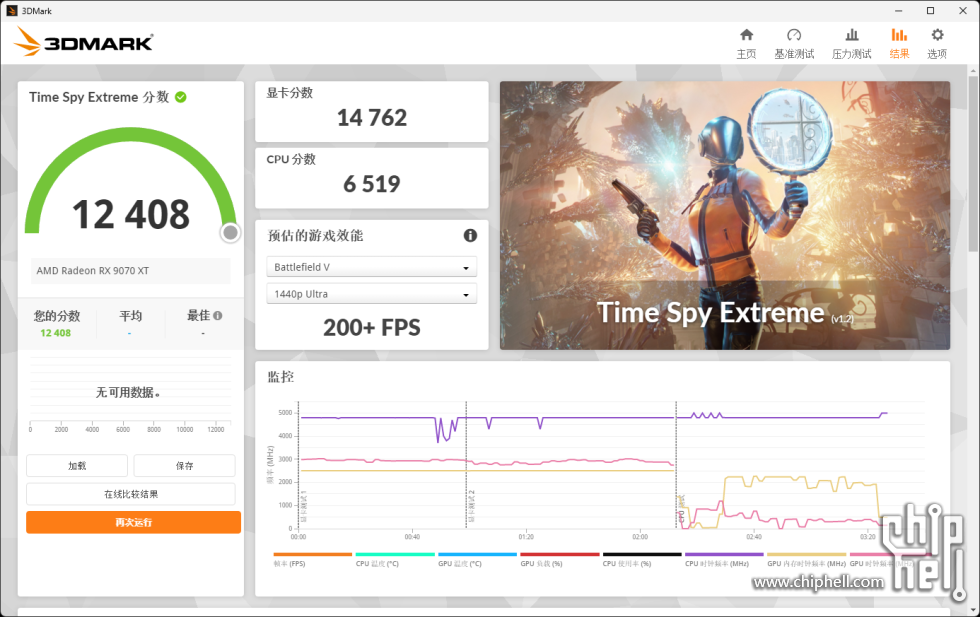Click the green 12 408 under 您的分数
This screenshot has height=617, width=980.
click(56, 333)
